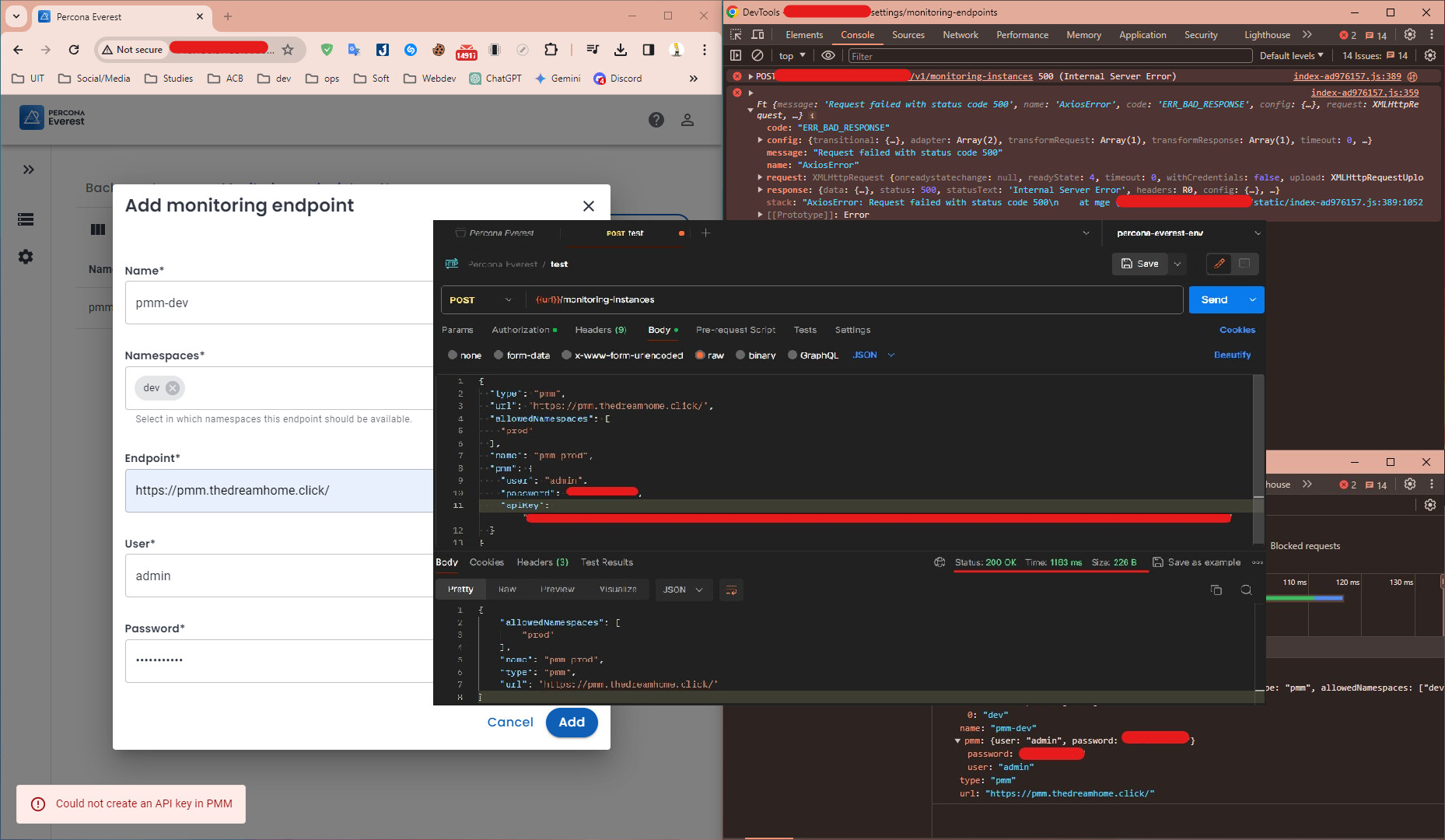Select the x-www-form-urlencoded body radio
The width and height of the screenshot is (1445, 840).
[567, 355]
